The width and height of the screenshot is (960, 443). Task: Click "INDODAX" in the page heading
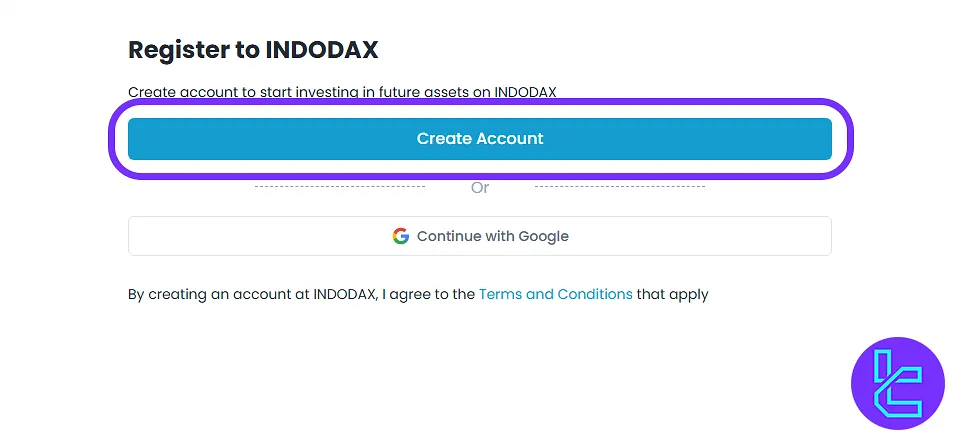pyautogui.click(x=322, y=49)
